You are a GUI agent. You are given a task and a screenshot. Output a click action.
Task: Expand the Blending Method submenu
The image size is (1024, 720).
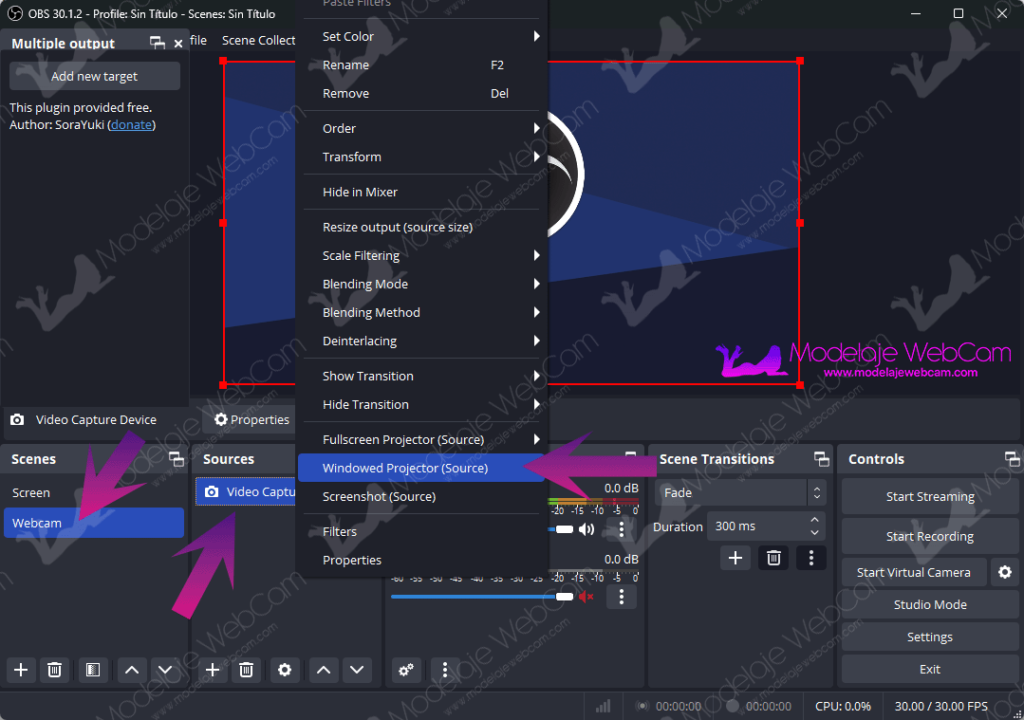pyautogui.click(x=422, y=312)
